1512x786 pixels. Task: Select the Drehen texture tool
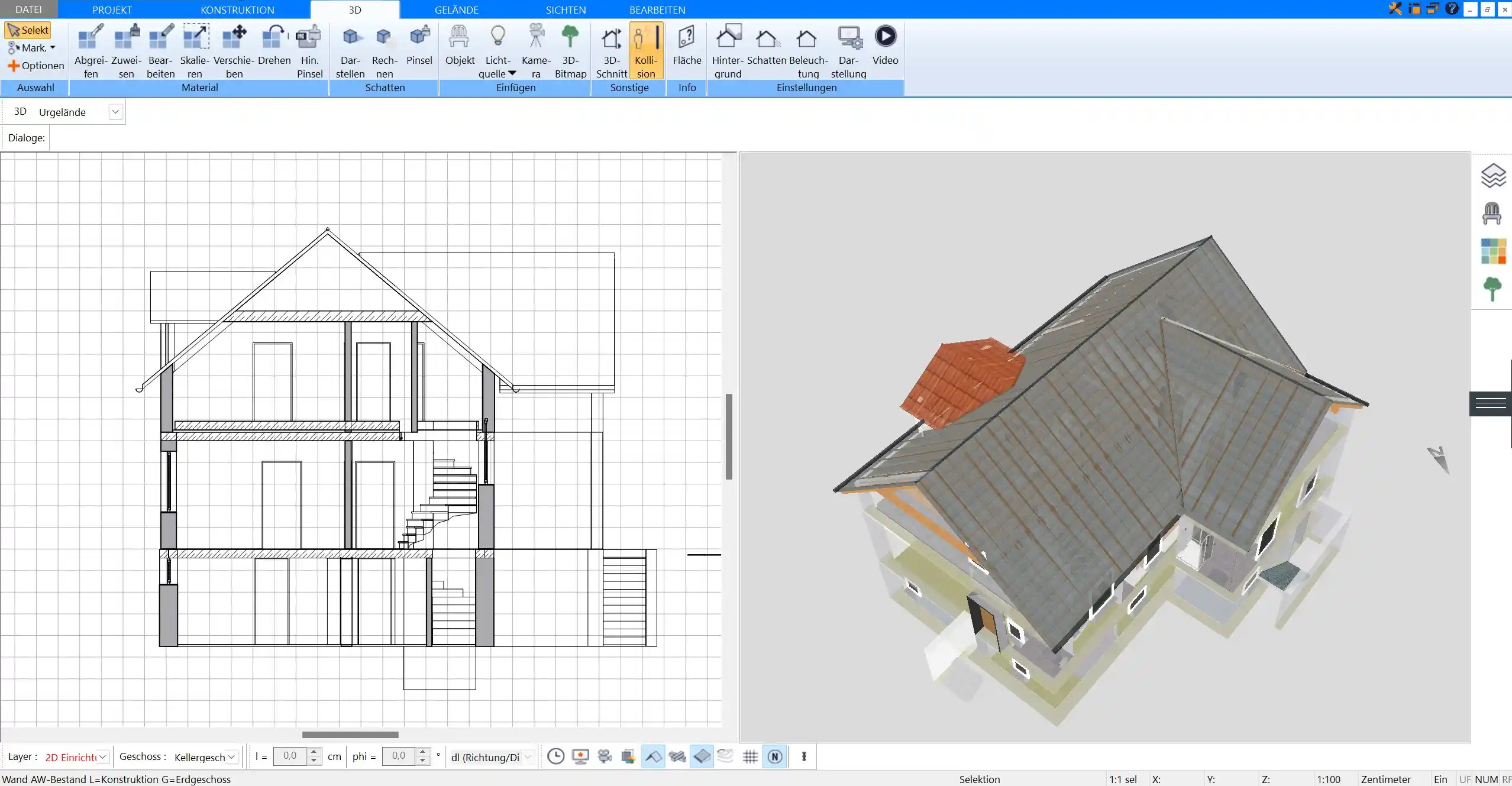[274, 45]
